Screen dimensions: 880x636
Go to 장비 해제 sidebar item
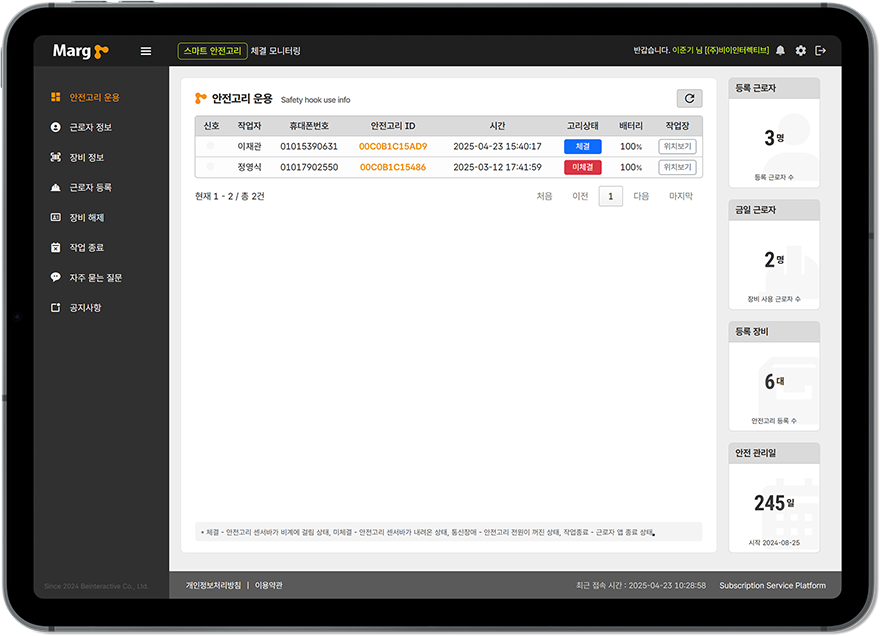(x=86, y=217)
